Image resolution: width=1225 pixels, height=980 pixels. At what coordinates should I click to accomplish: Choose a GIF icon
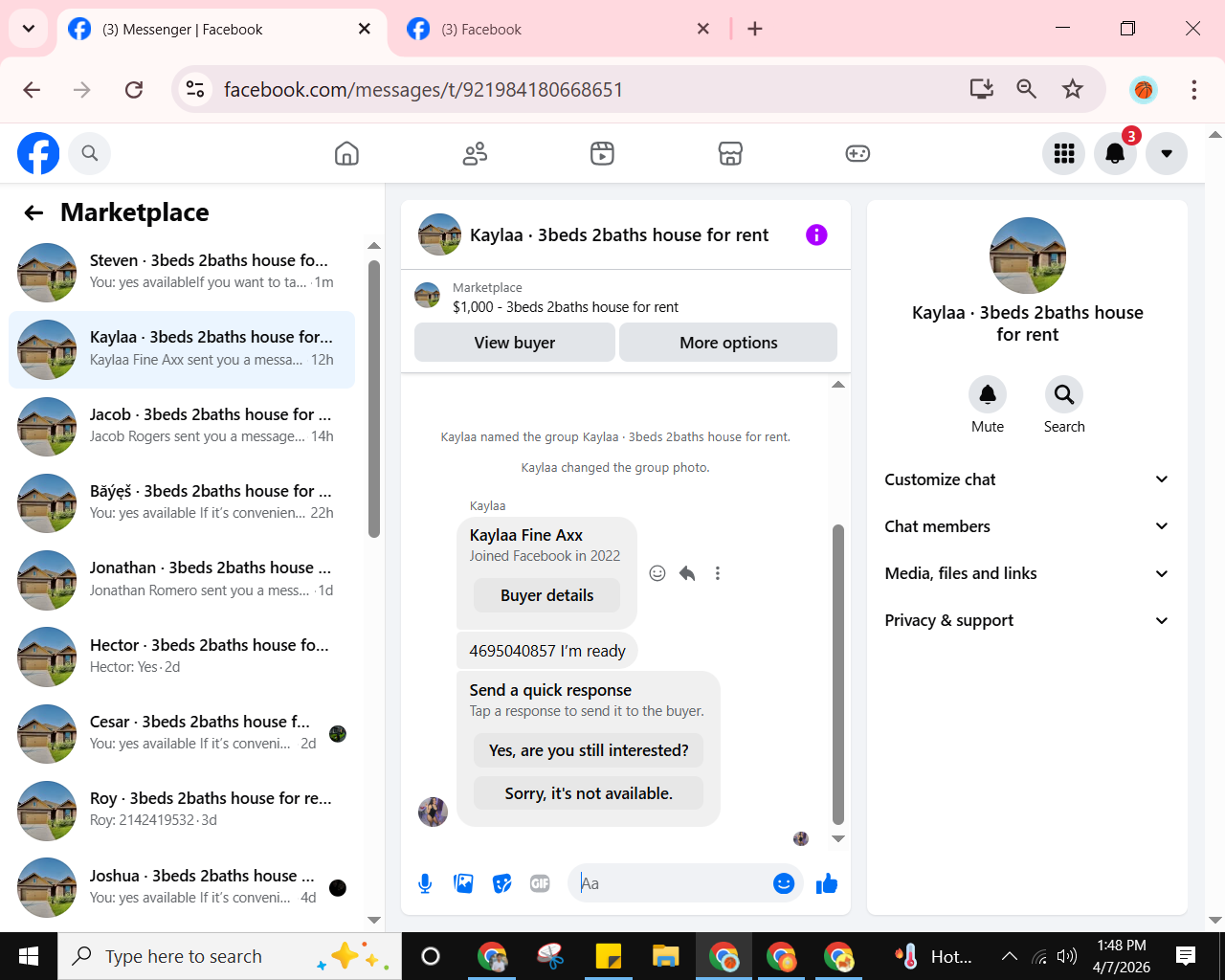tap(540, 883)
